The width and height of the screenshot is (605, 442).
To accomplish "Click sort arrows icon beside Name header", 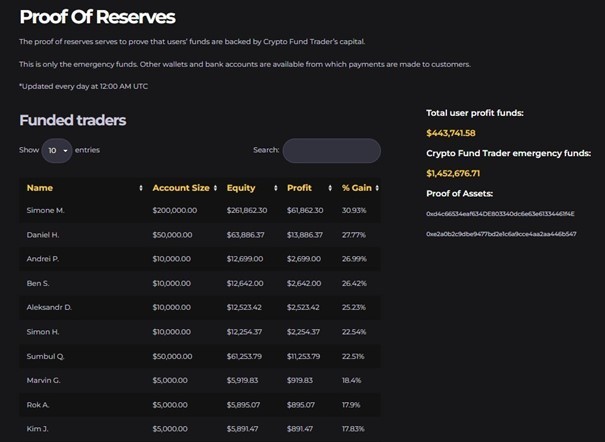I will tap(141, 188).
